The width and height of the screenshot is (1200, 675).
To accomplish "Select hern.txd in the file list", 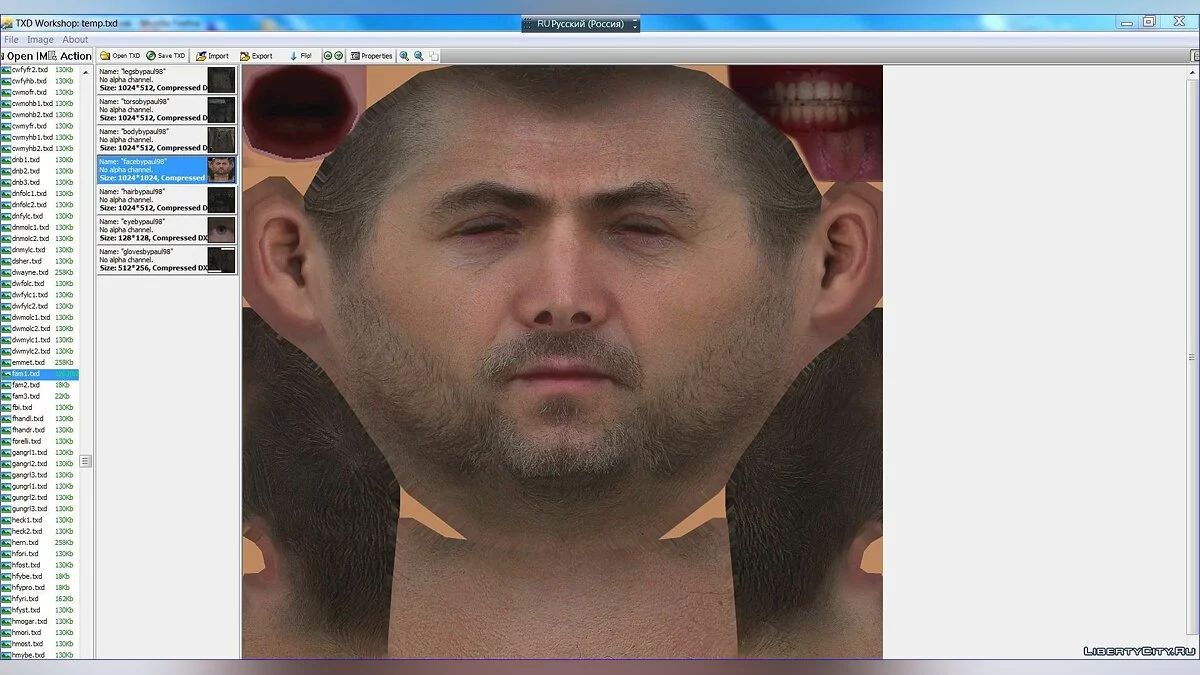I will [x=40, y=542].
